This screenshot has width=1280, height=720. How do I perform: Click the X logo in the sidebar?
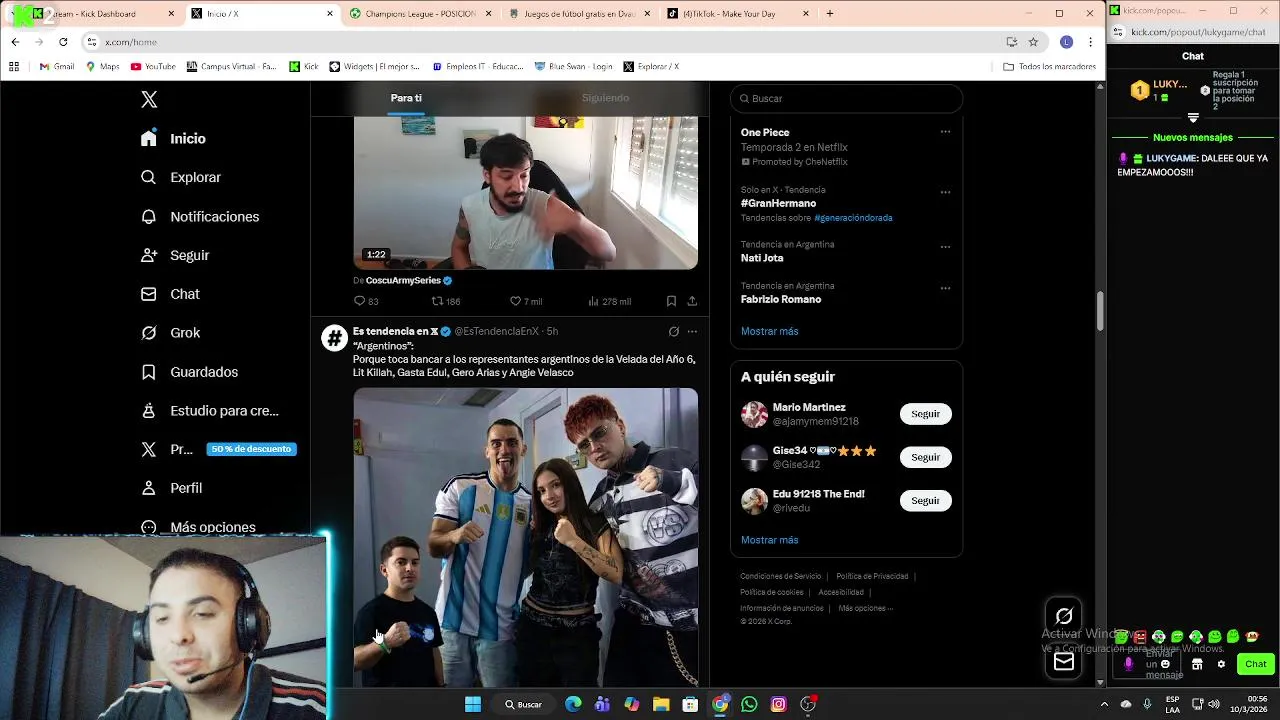149,99
